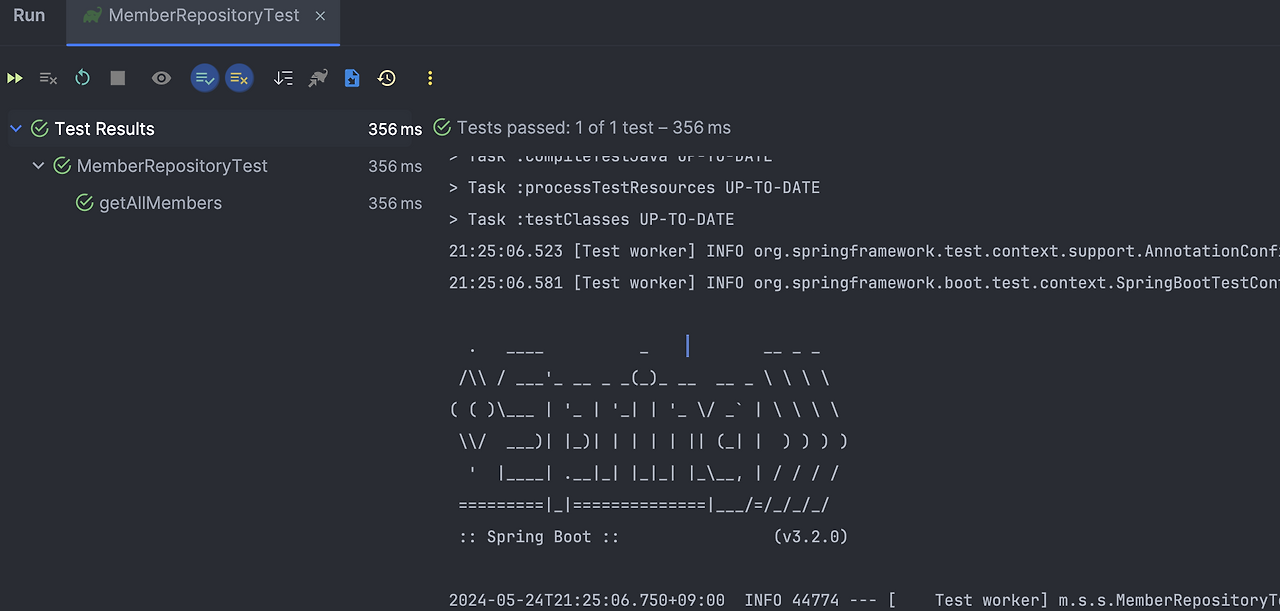Collapse the MemberRepositoryTest tree node
Screen dimensions: 1280x611
[x=38, y=166]
